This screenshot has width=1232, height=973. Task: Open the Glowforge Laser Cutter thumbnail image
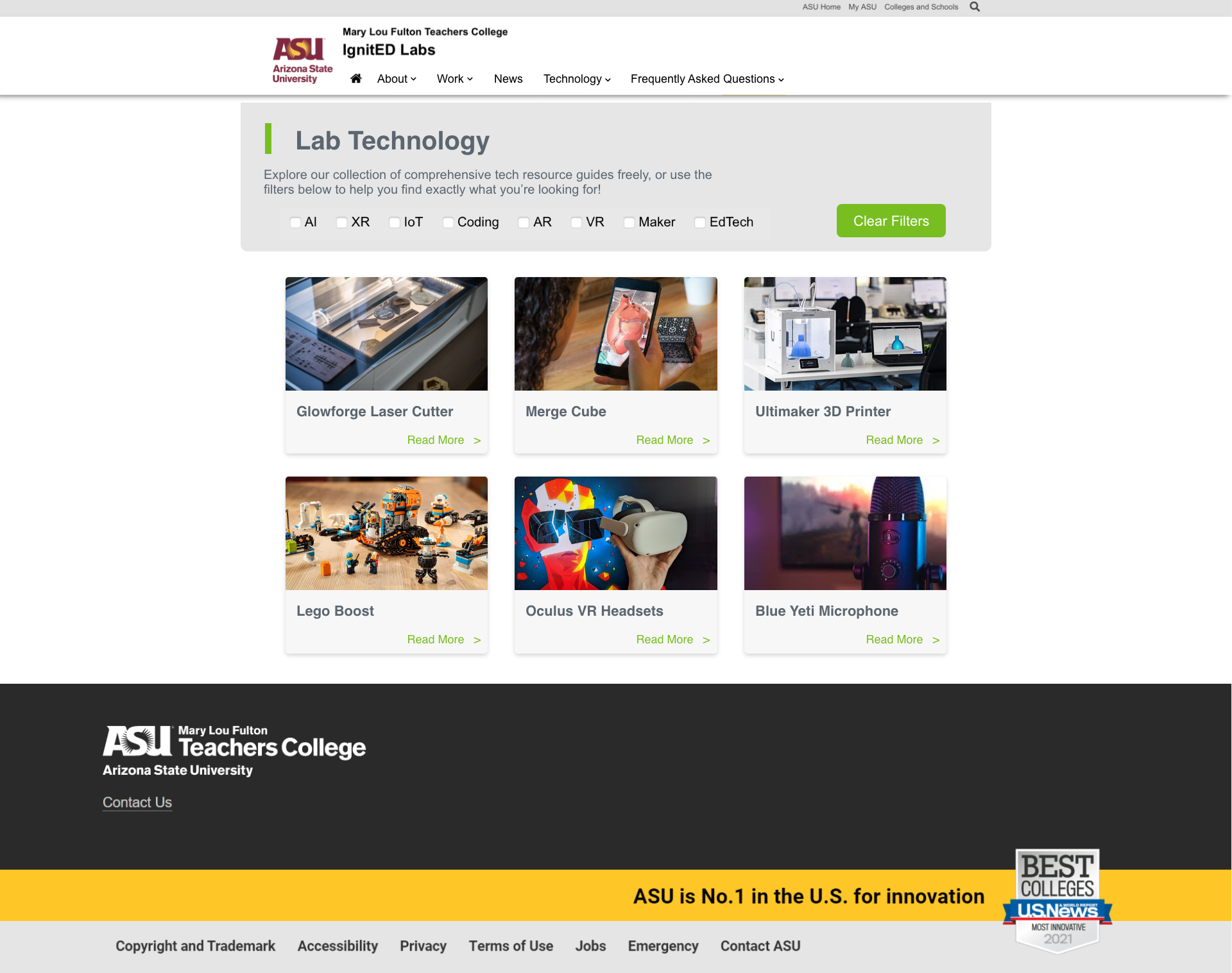386,334
